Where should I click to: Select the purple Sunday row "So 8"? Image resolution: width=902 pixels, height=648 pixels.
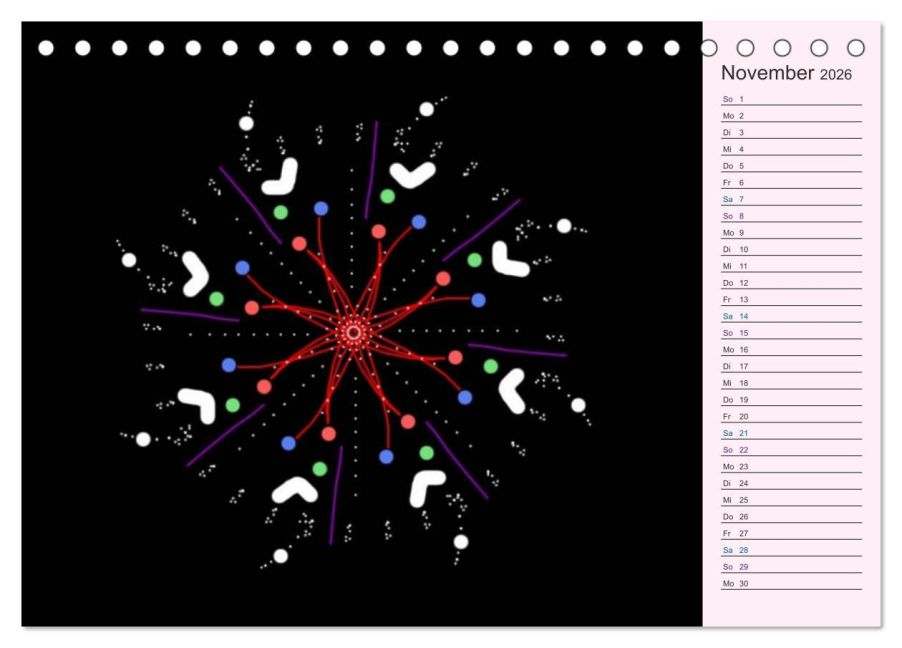792,216
